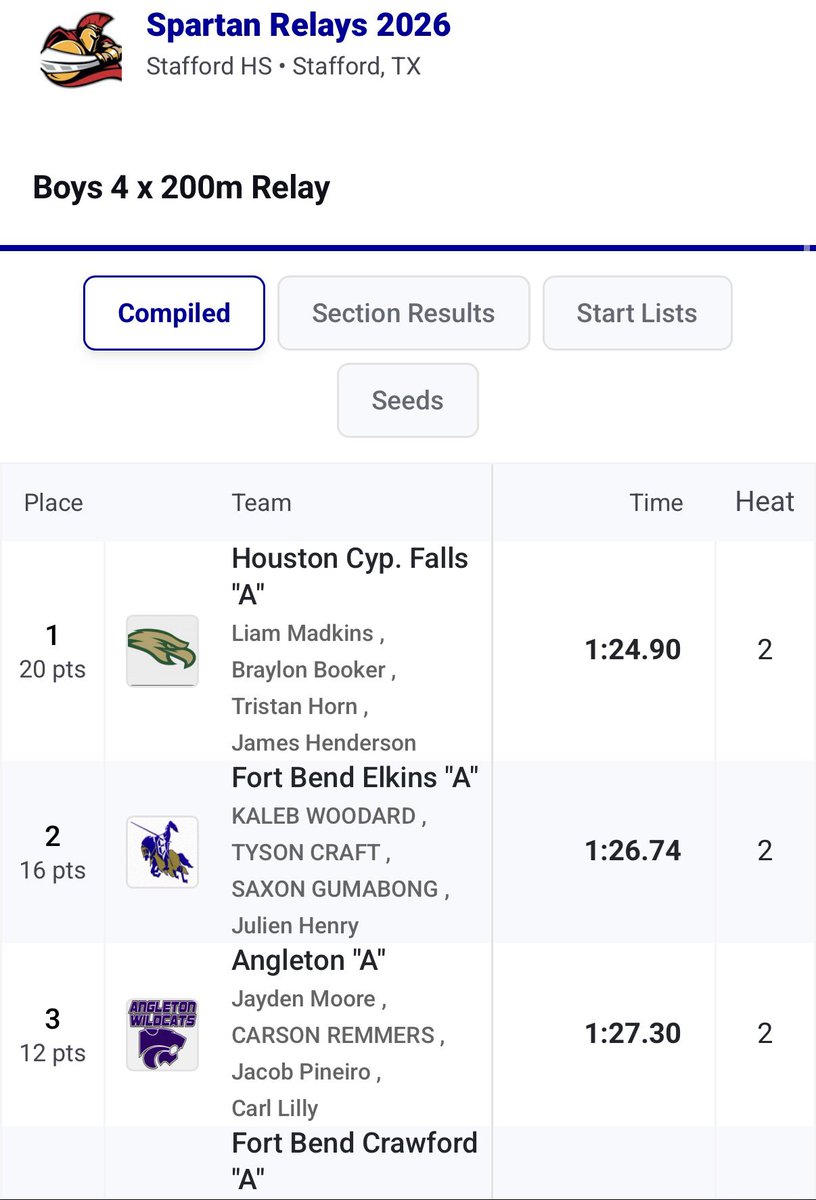Open the Fort Bend Elkins knight logo
Screen dimensions: 816x1200
(162, 852)
